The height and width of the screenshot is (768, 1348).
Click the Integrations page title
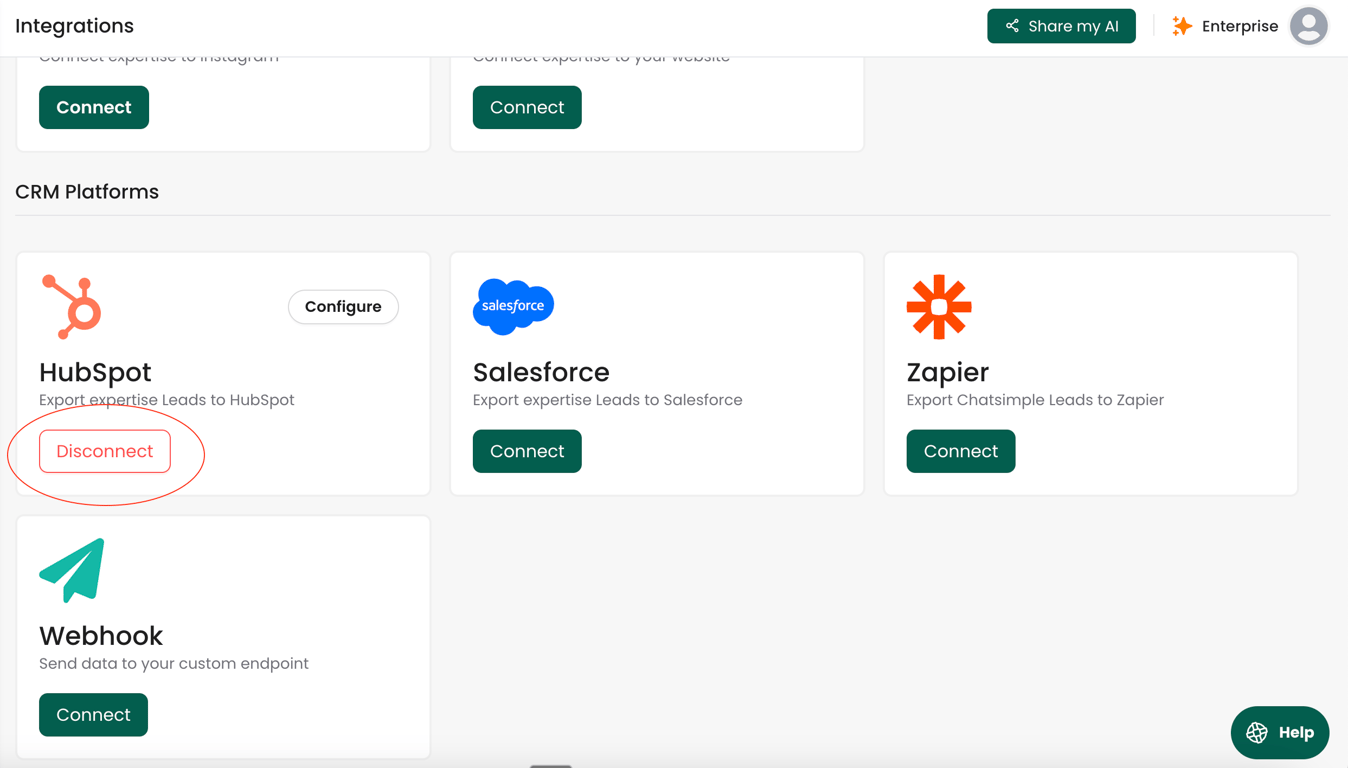pos(74,26)
